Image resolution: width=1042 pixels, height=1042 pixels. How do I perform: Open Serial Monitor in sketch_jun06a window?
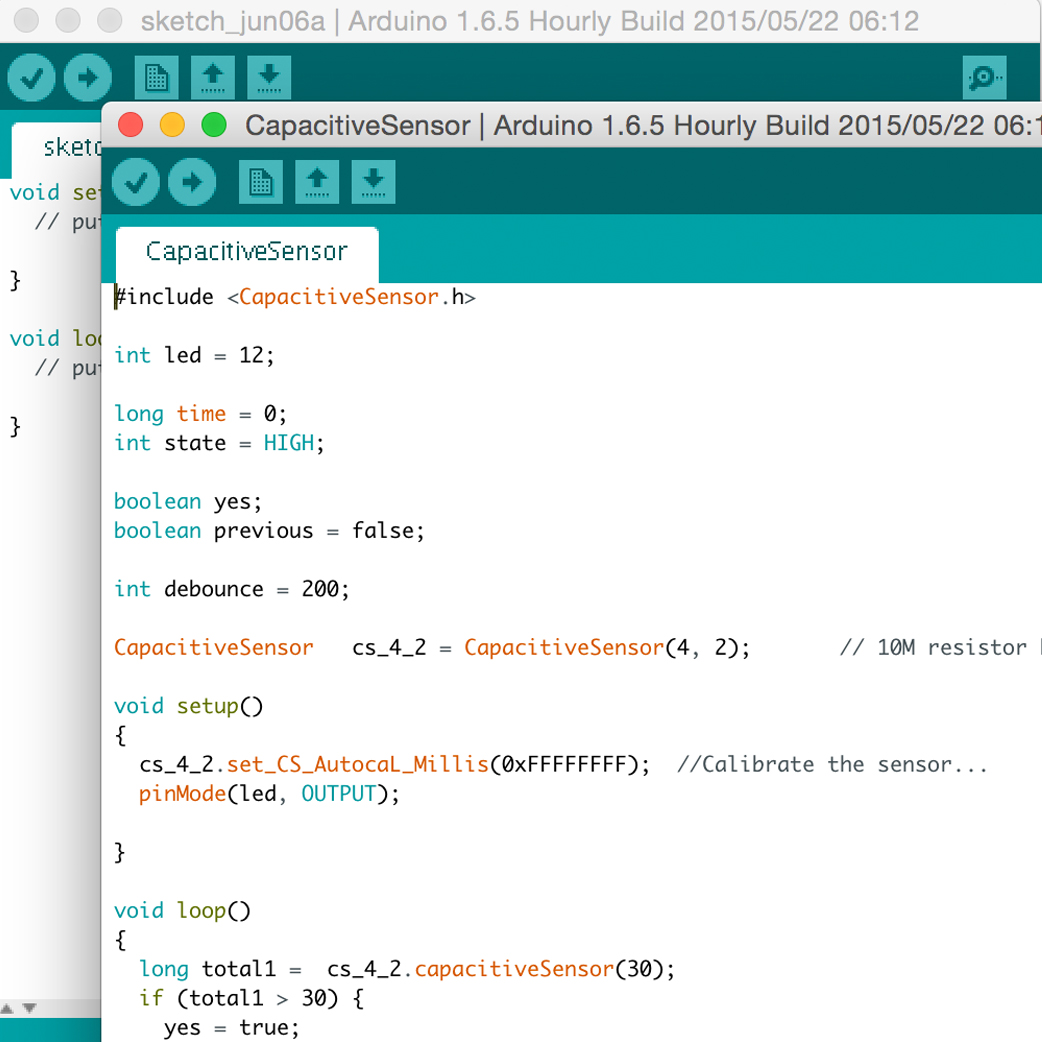tap(984, 78)
